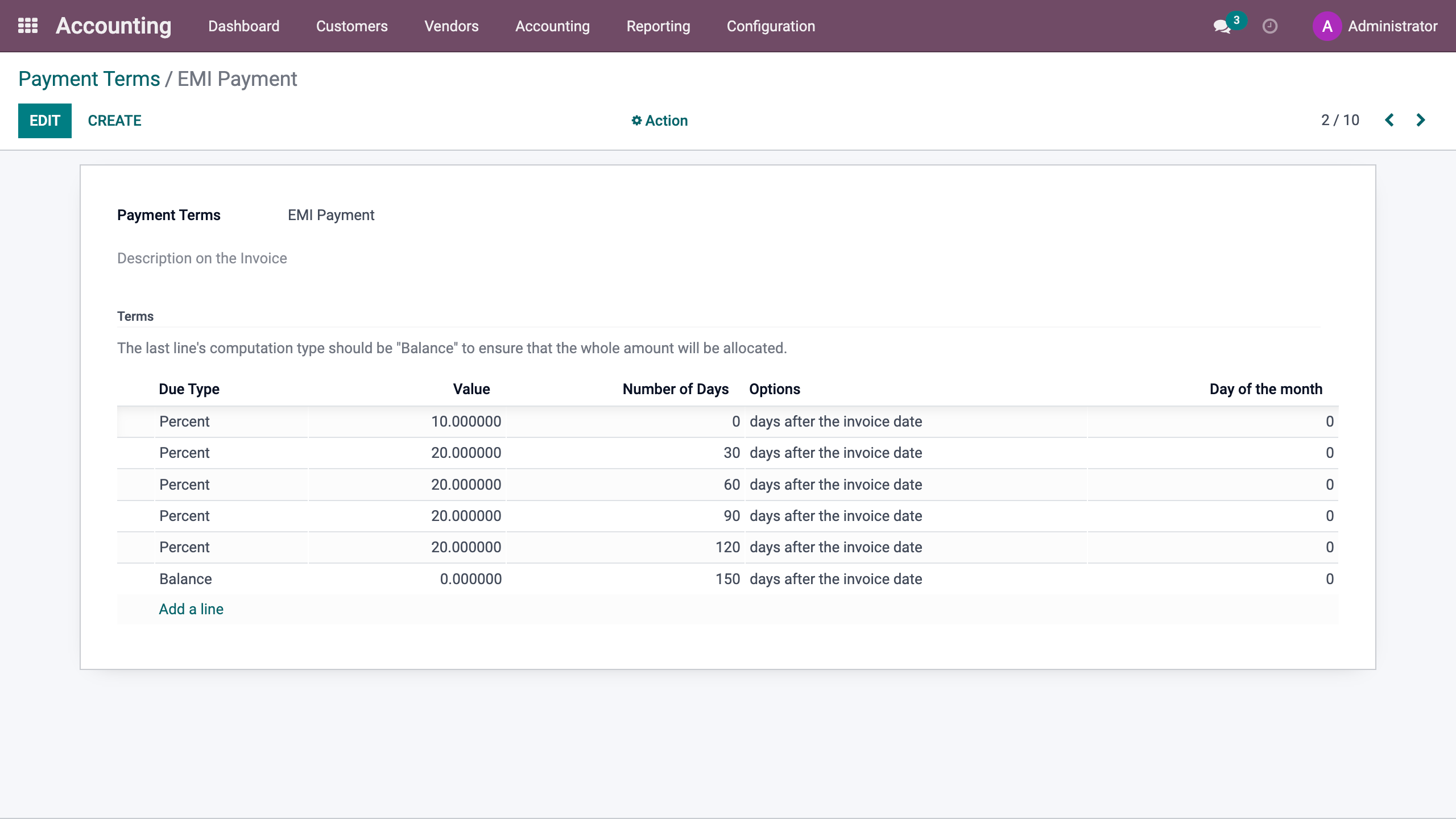Click the 2 / 10 pager counter
Screen dimensions: 1456x819
click(x=1340, y=120)
